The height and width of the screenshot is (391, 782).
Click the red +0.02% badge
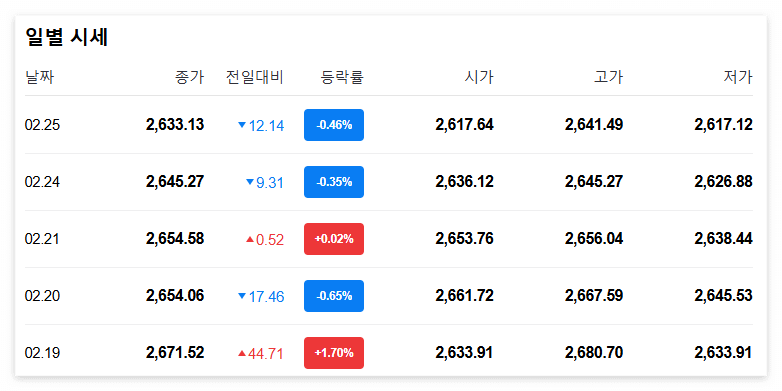[x=334, y=239]
